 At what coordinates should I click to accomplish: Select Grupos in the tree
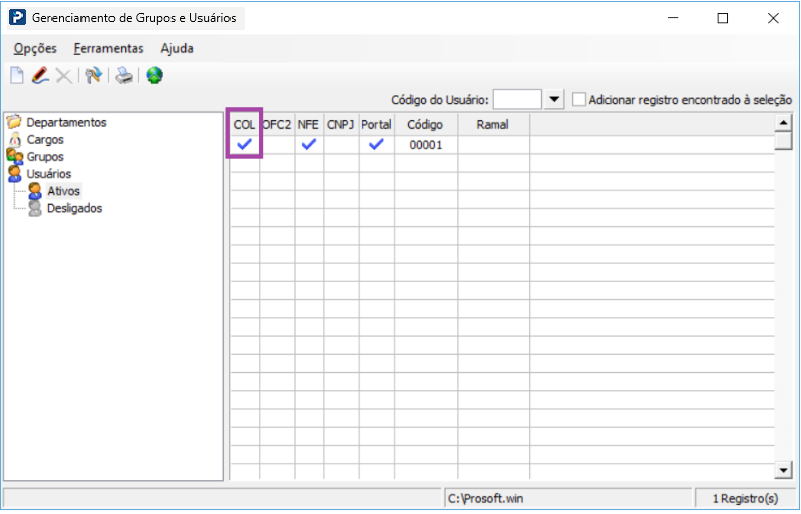45,157
